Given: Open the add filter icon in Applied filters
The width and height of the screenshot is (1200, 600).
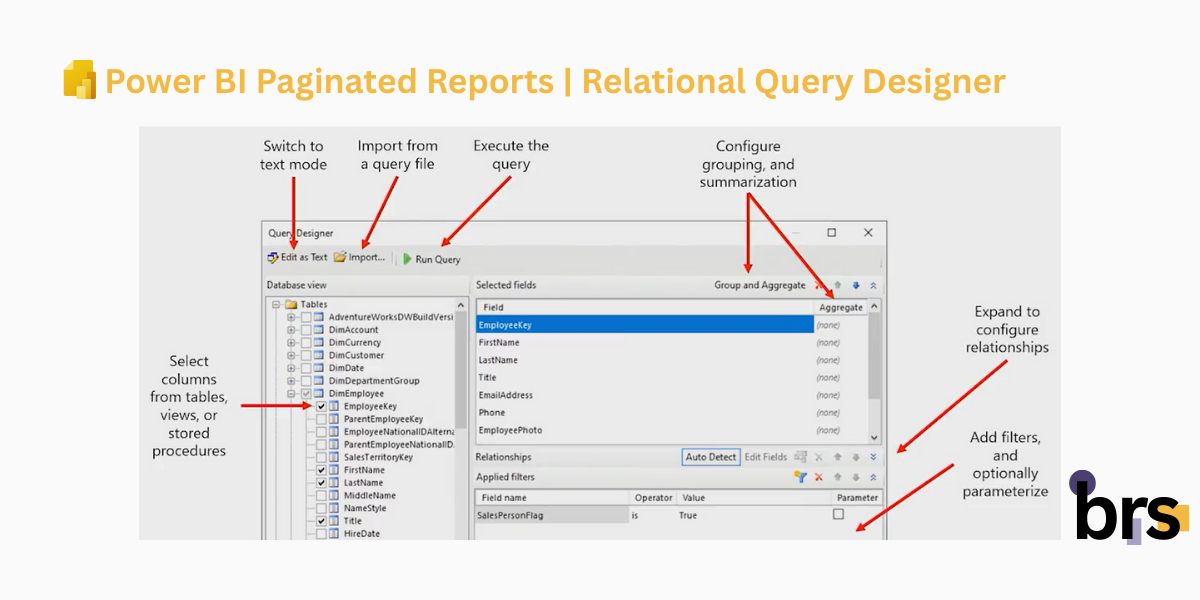Looking at the screenshot, I should [x=800, y=476].
